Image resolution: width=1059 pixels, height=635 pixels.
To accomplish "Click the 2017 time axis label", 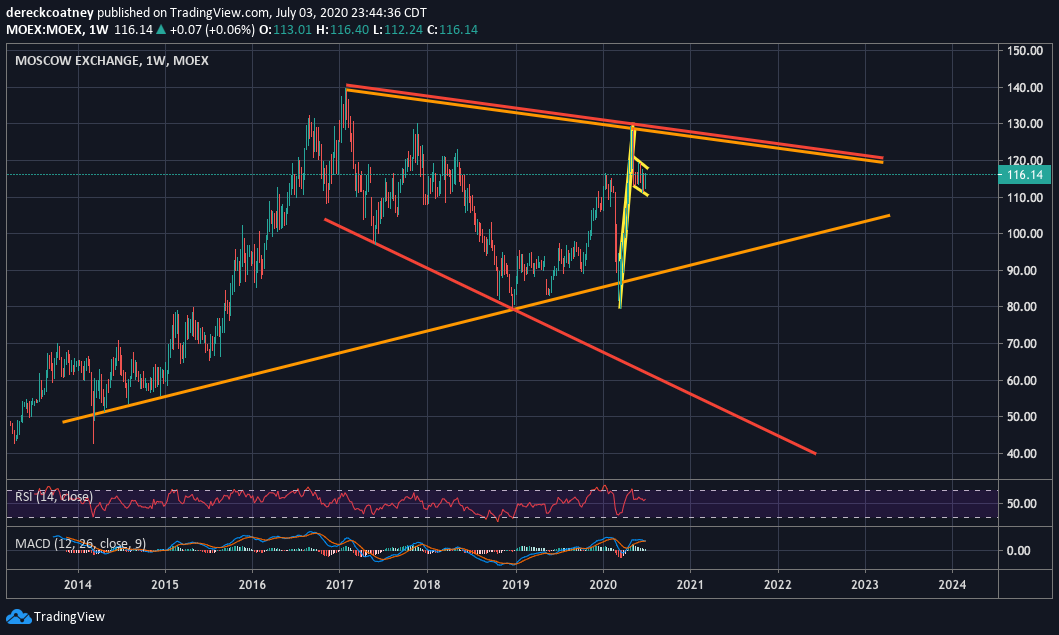I will 340,584.
